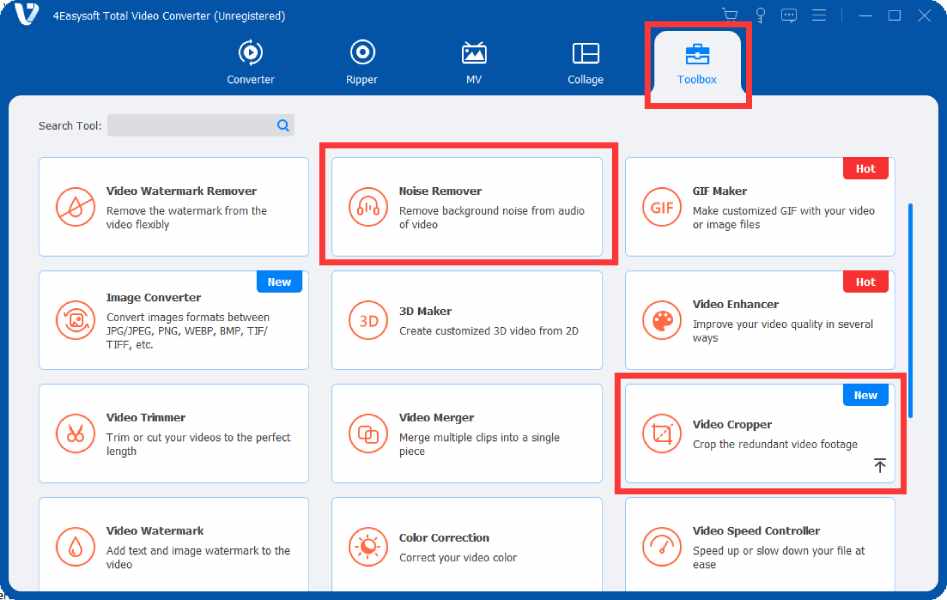This screenshot has height=600, width=947.
Task: Open the GIF Maker tool
Action: click(760, 207)
